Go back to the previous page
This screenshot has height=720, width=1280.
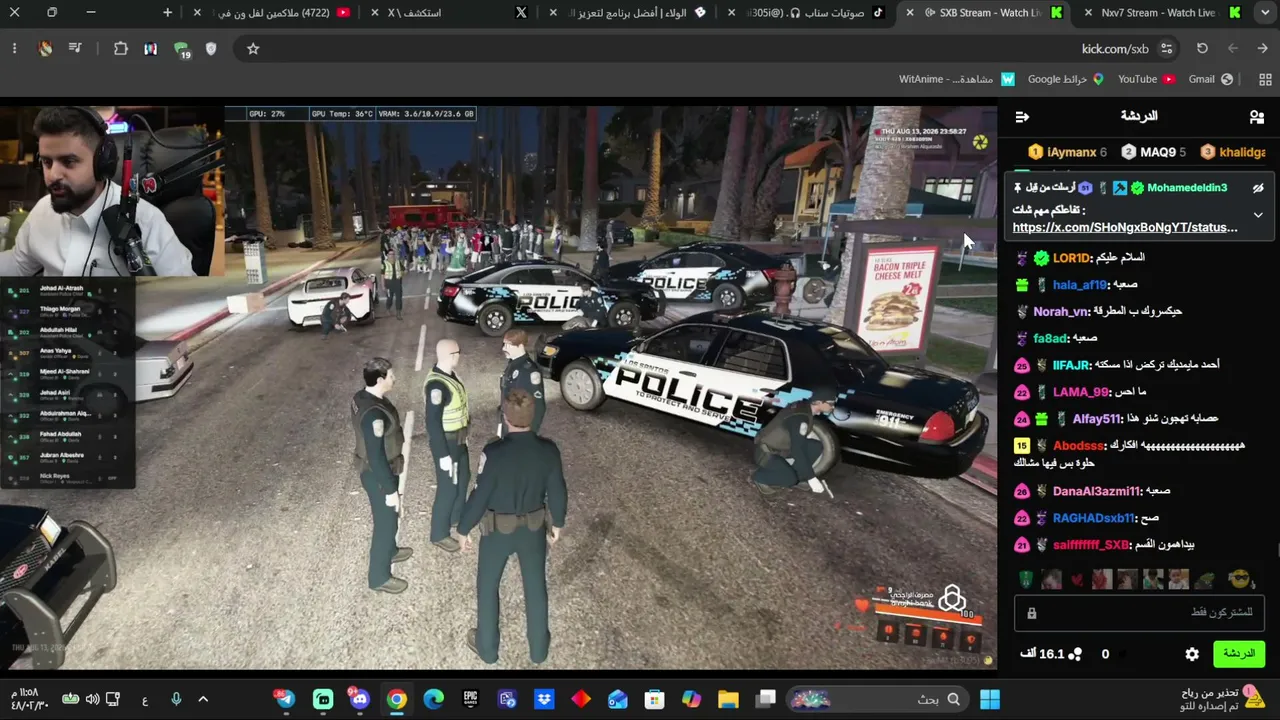(1263, 49)
